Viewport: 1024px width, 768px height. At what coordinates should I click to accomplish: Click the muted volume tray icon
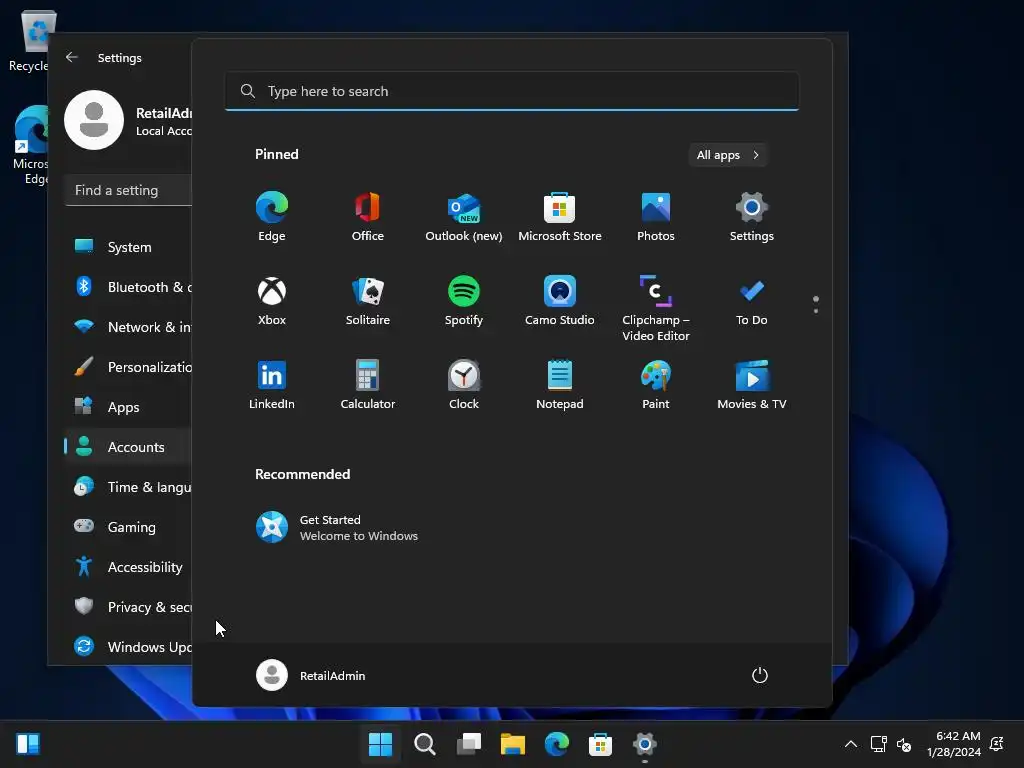pyautogui.click(x=904, y=744)
